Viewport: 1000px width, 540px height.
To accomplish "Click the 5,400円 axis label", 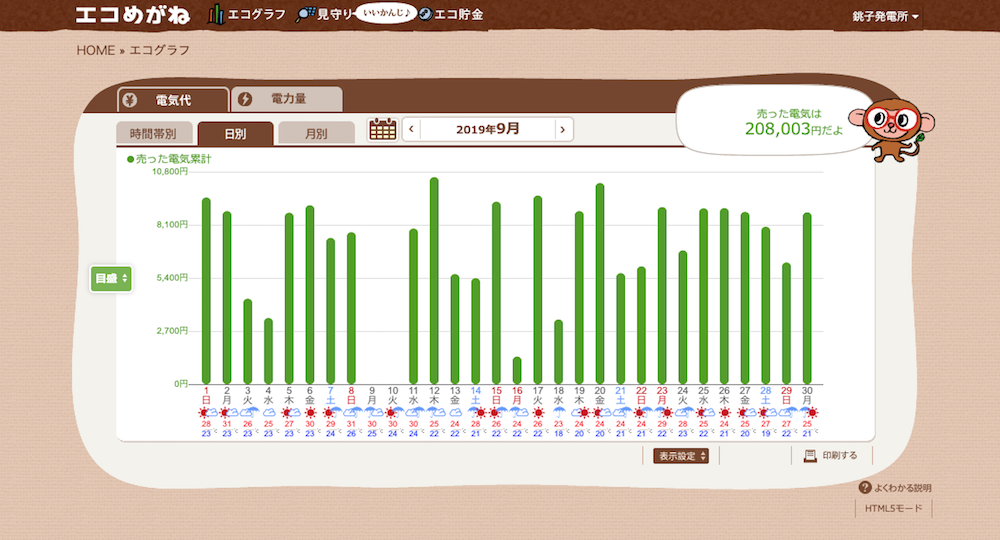I will coord(172,278).
